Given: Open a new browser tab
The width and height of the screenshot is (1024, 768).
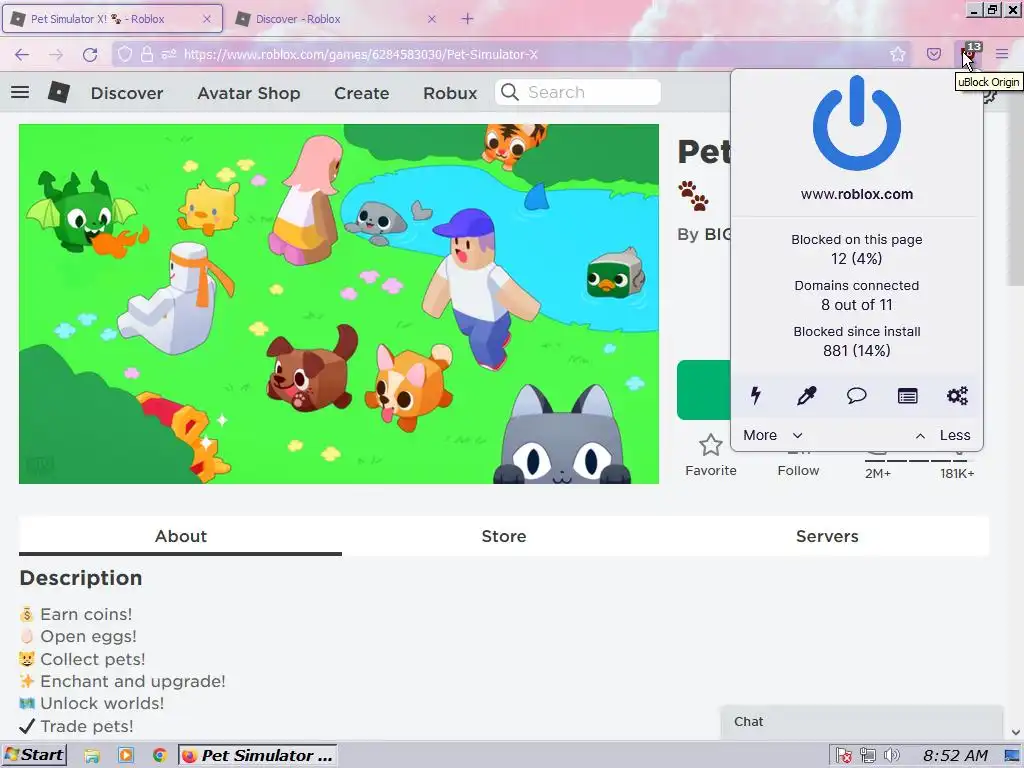Looking at the screenshot, I should click(x=467, y=19).
